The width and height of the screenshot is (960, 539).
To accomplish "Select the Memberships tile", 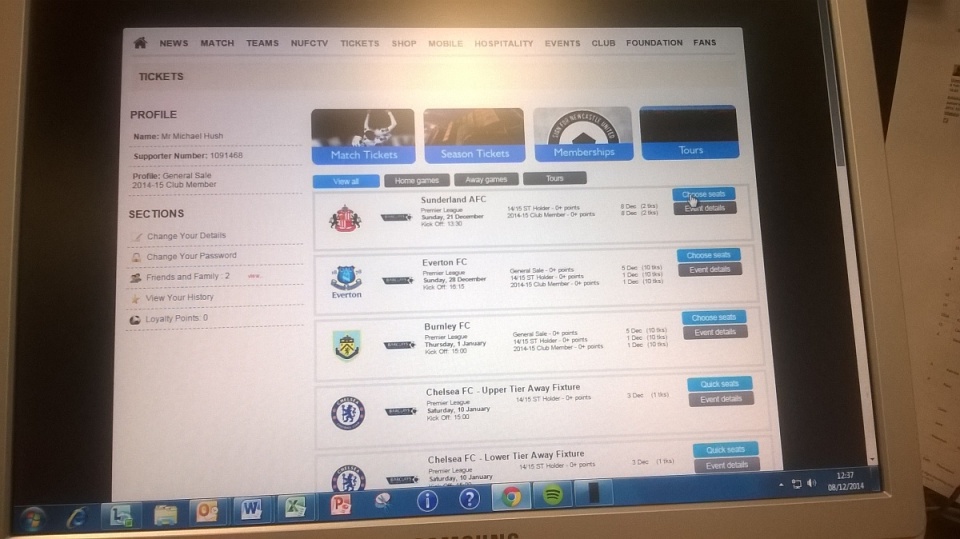I will pos(583,134).
